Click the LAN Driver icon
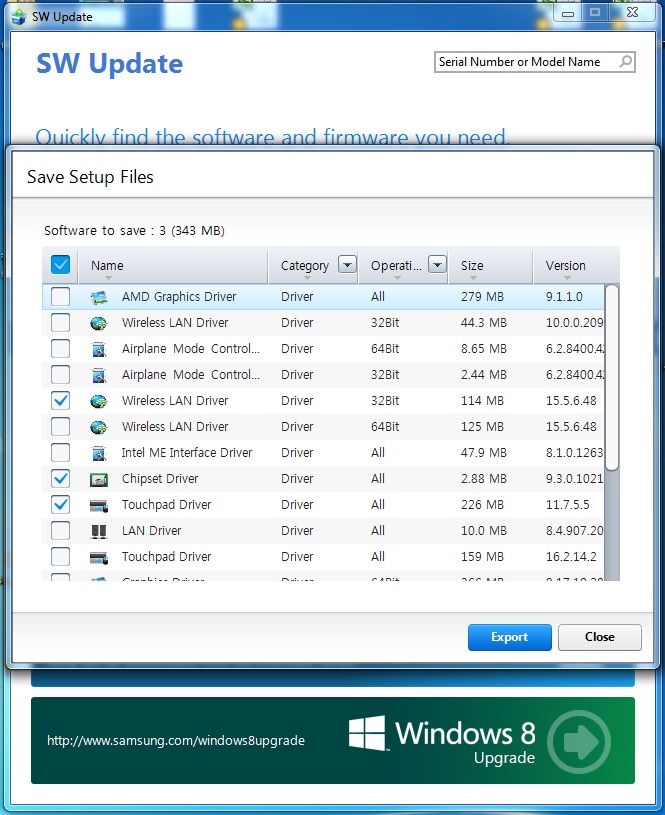 tap(99, 531)
